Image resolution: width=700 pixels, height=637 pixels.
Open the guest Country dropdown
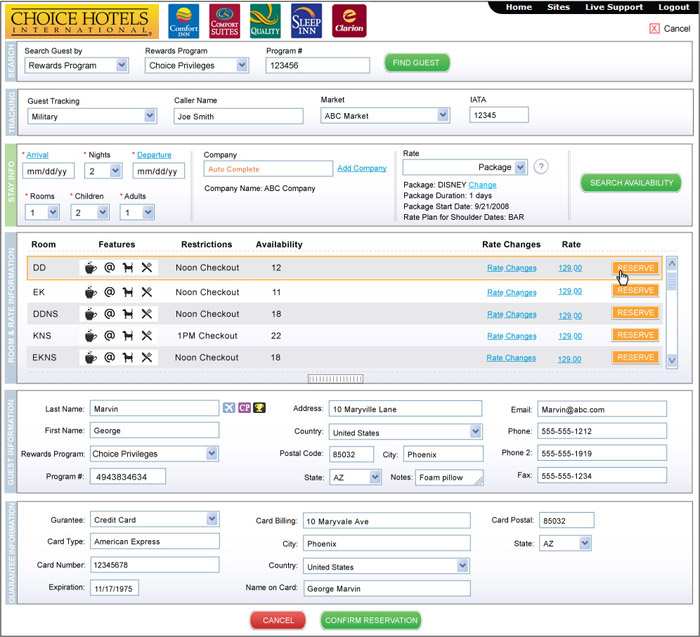[475, 432]
